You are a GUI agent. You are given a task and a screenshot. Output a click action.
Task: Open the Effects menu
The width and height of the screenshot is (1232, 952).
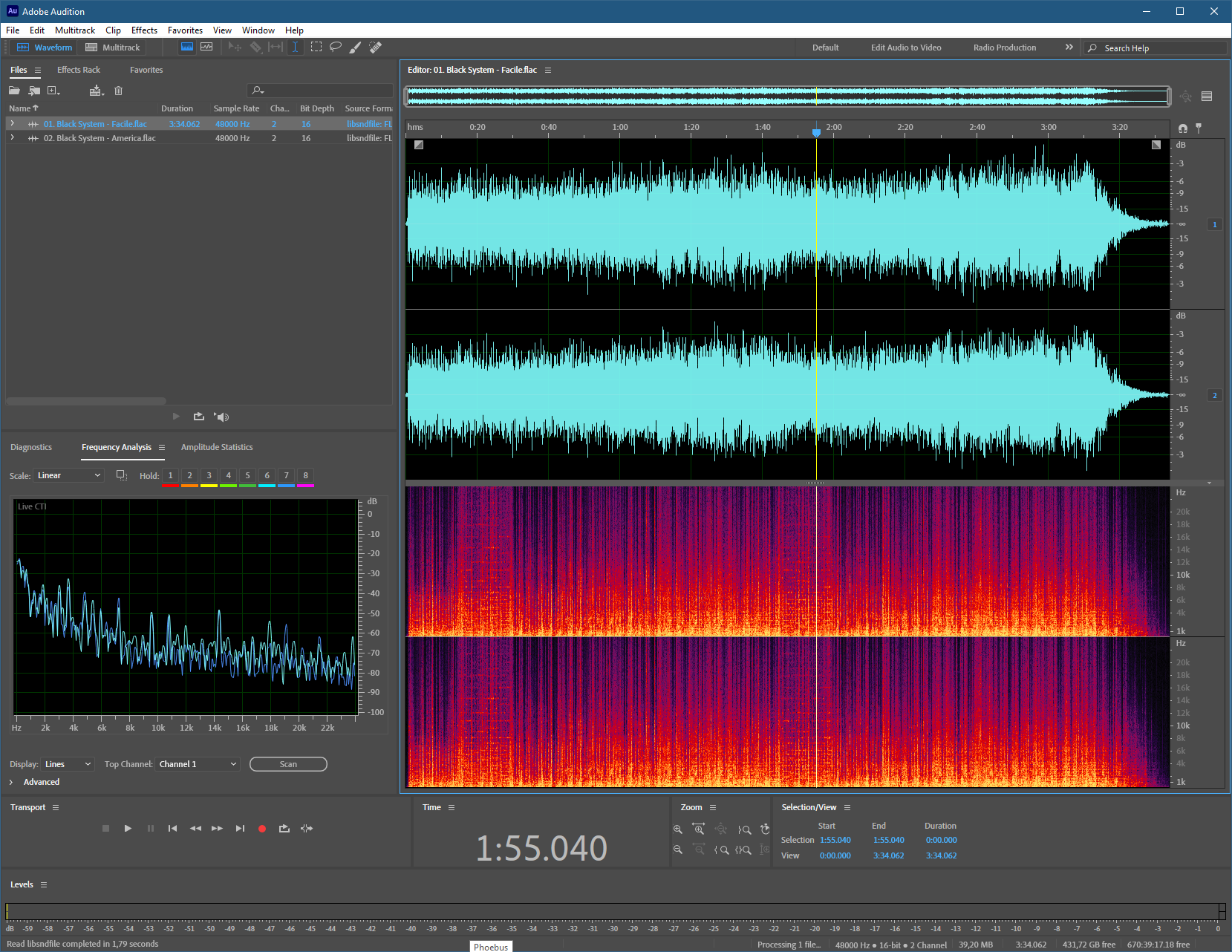click(144, 30)
